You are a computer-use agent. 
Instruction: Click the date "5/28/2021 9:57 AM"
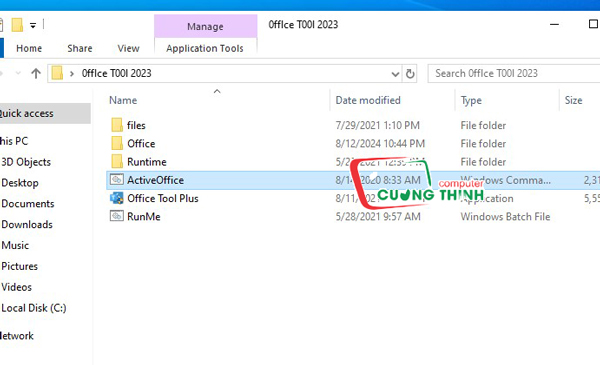(x=378, y=217)
